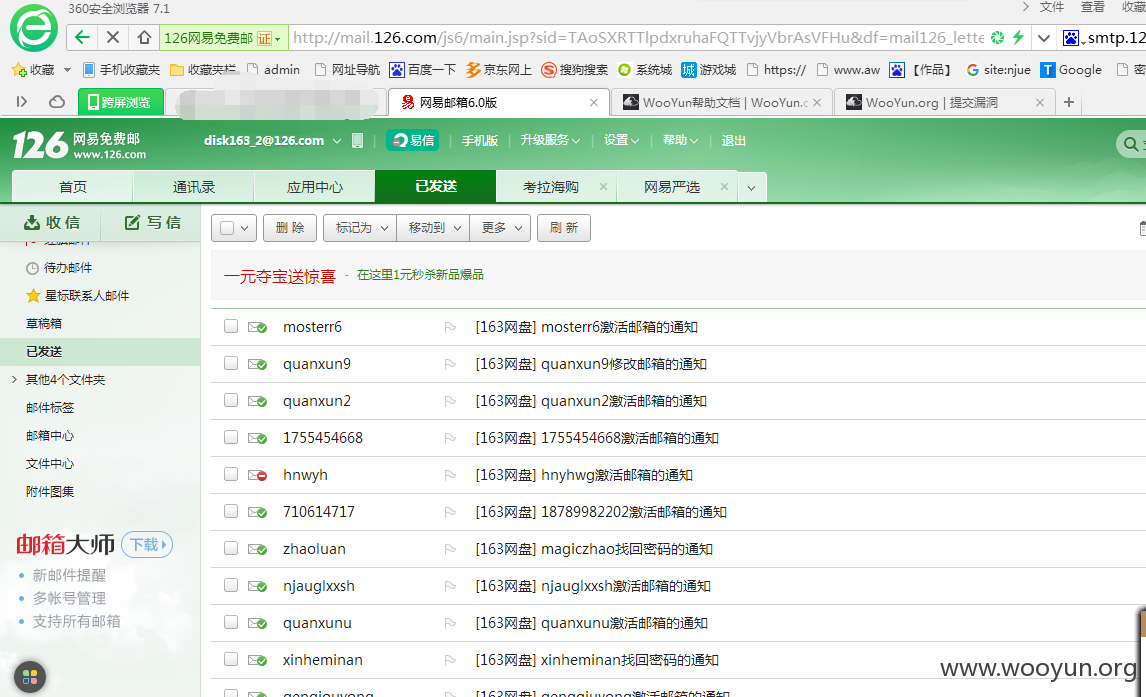
Task: Click the lightning speed icon in address bar
Action: [1018, 37]
